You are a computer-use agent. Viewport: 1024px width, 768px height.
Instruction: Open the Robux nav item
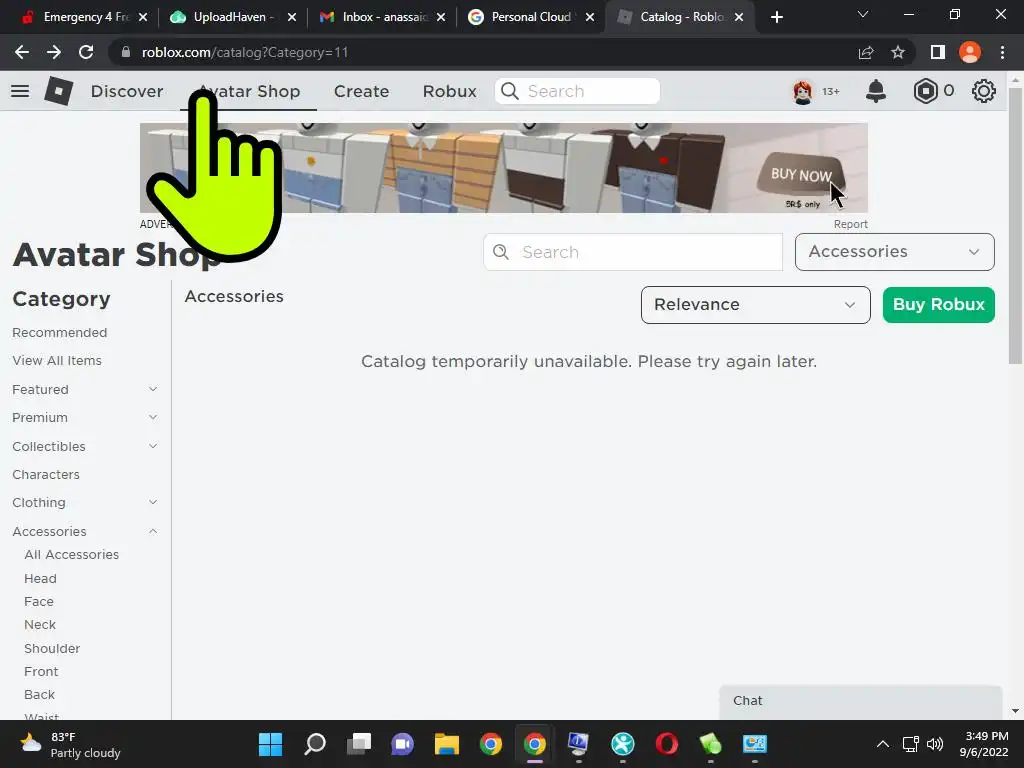click(449, 91)
